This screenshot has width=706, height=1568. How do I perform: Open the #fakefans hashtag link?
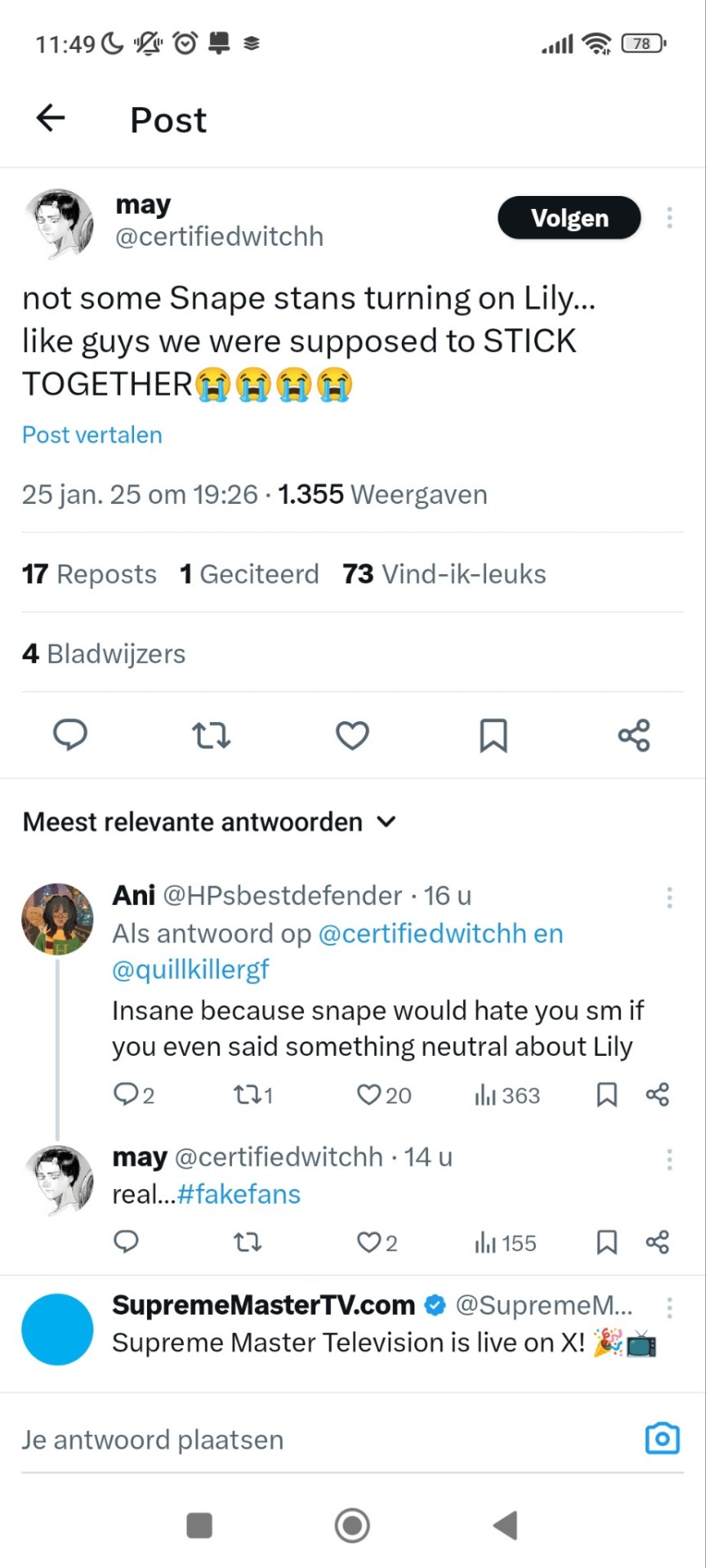pos(239,1194)
